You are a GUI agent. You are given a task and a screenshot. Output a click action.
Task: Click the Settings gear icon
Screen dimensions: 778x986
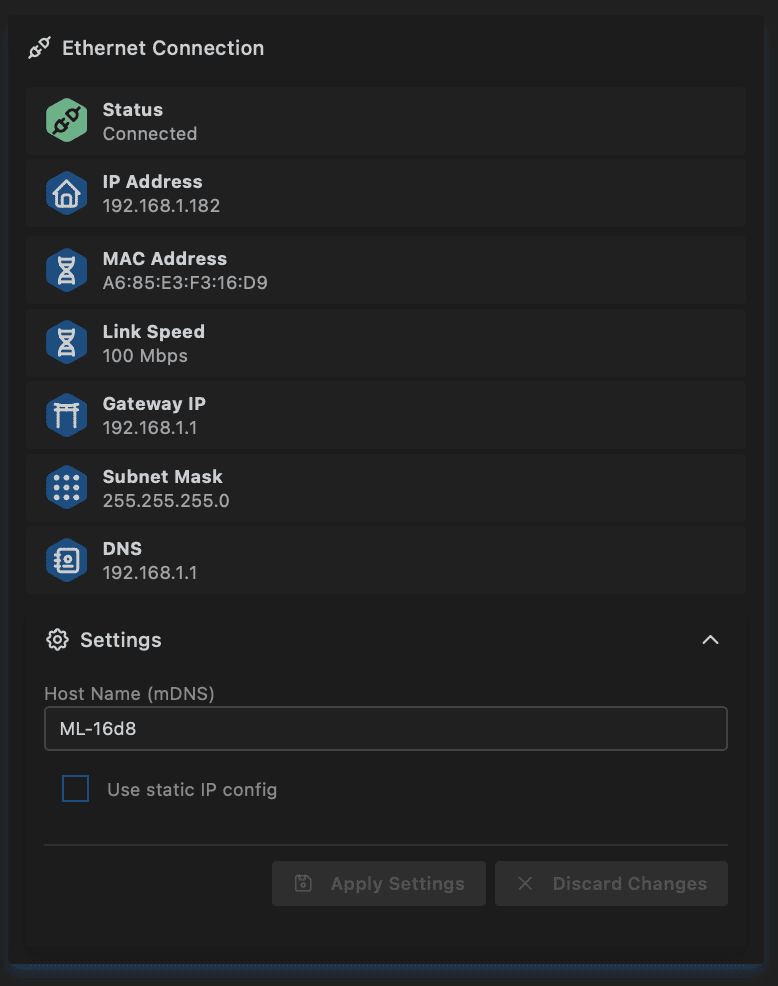tap(57, 640)
